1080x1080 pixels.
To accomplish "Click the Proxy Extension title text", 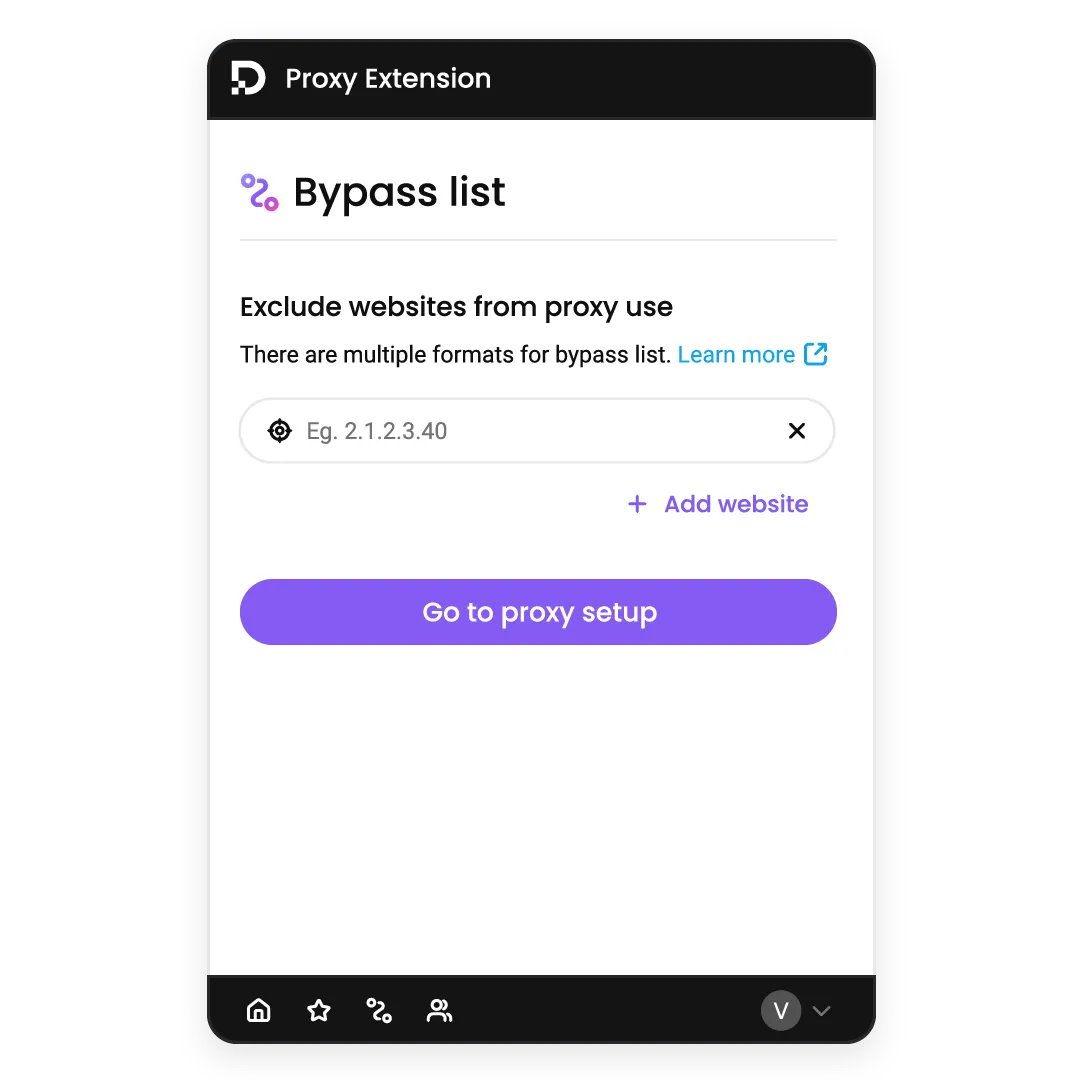I will click(x=388, y=79).
